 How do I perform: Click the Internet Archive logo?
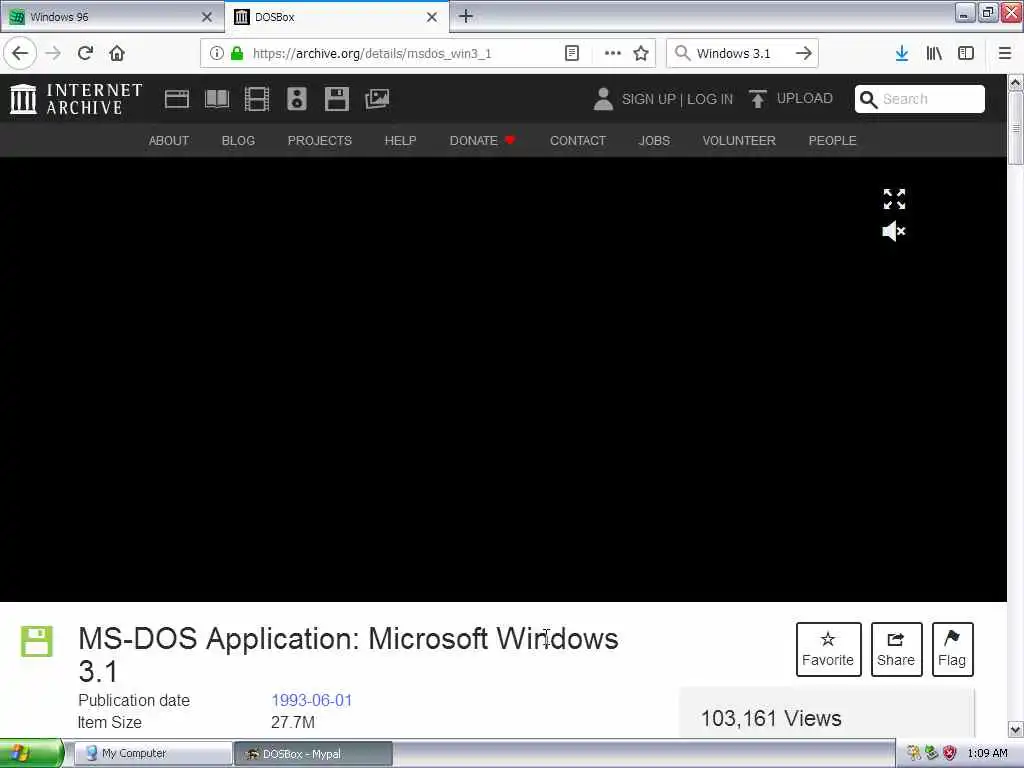[x=76, y=99]
